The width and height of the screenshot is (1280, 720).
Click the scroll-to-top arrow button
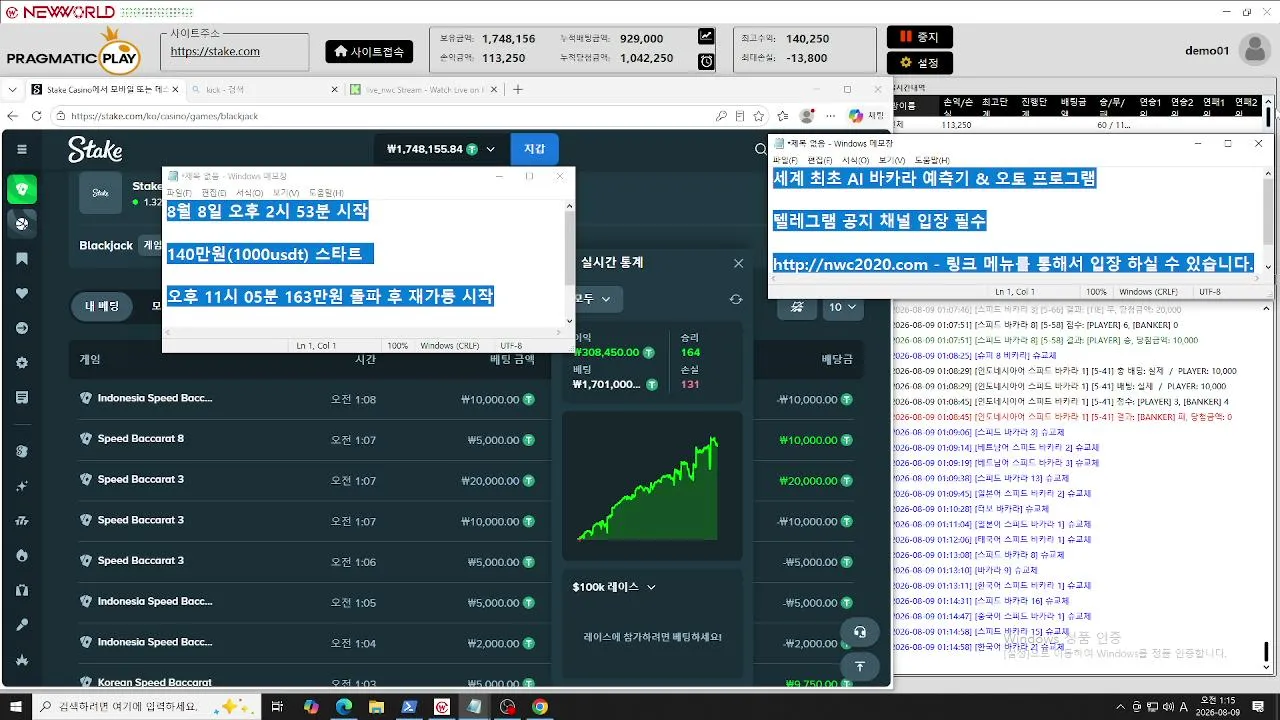pos(859,666)
